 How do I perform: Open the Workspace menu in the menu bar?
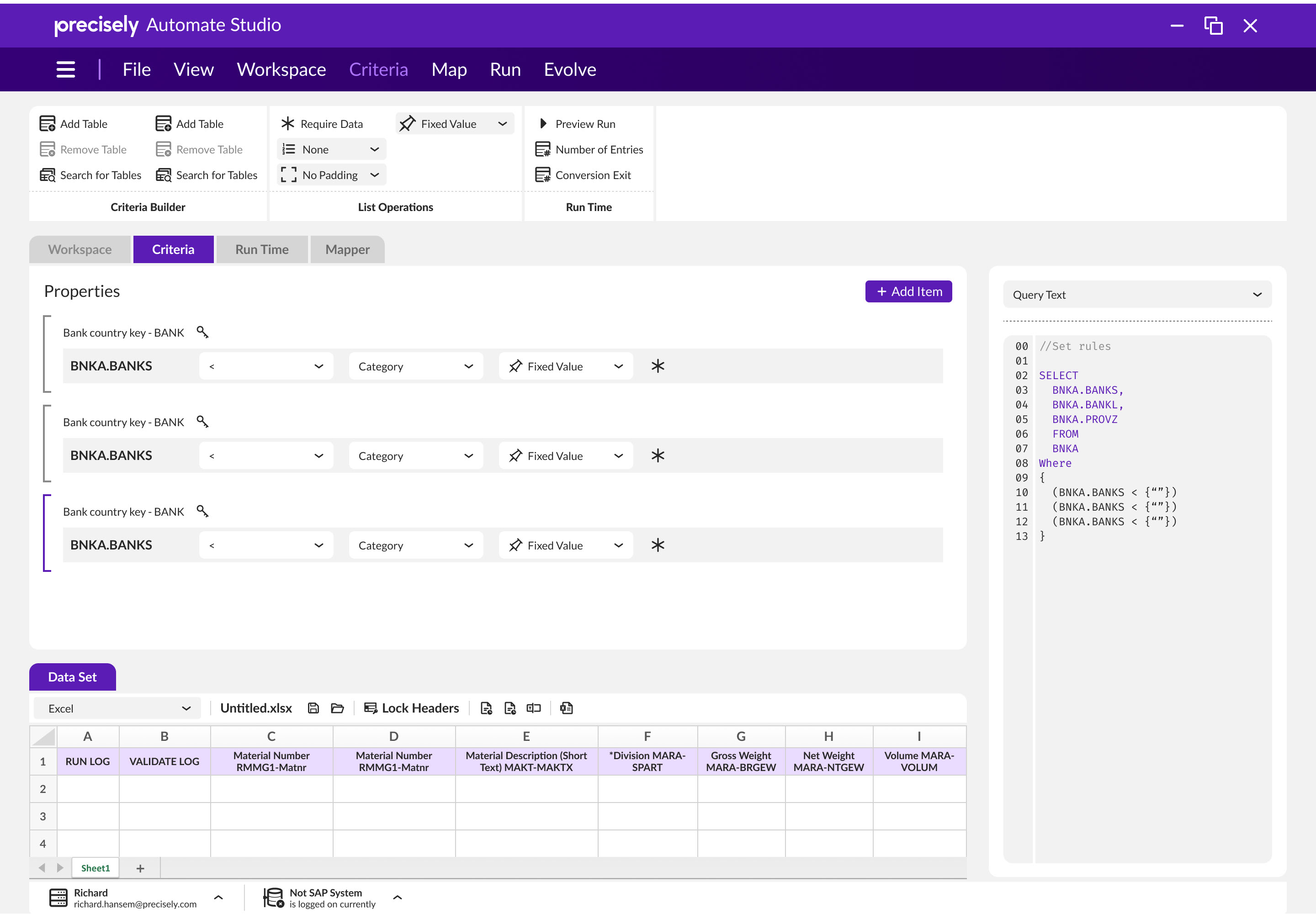tap(281, 69)
